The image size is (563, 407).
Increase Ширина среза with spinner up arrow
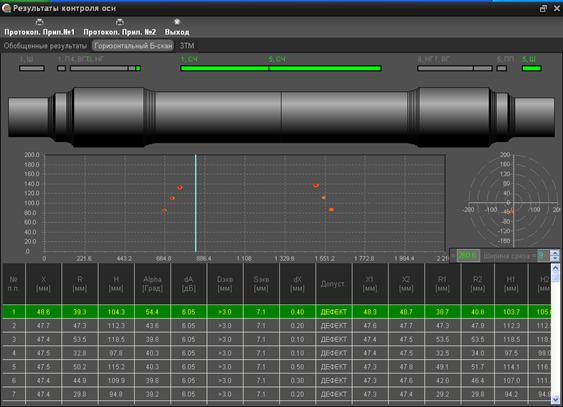tap(555, 253)
